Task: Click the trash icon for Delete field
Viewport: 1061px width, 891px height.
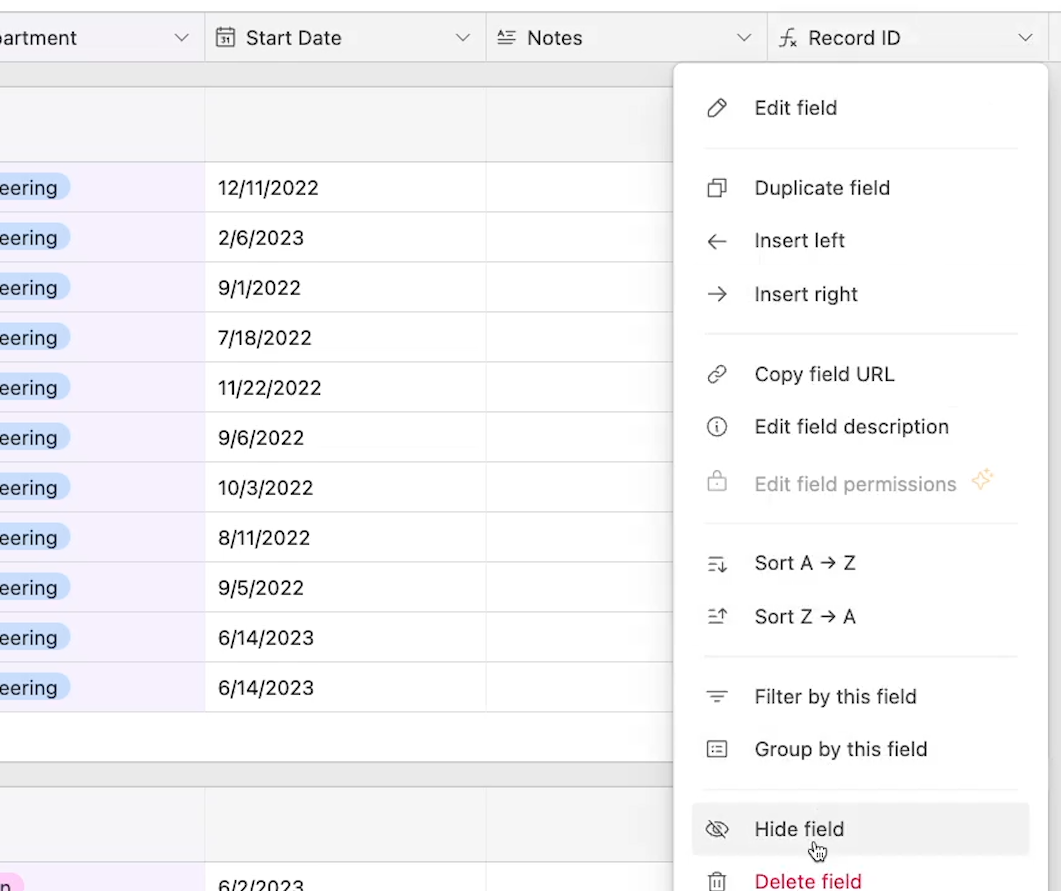Action: point(717,882)
